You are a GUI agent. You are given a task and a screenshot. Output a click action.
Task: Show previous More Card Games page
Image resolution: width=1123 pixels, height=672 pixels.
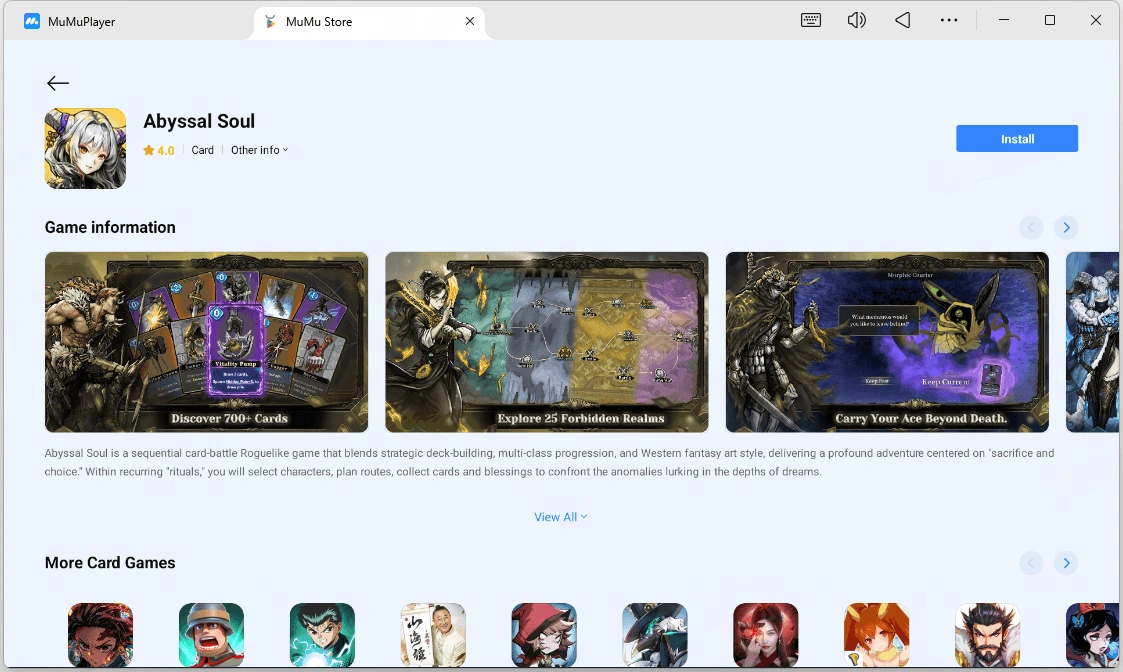(x=1031, y=563)
